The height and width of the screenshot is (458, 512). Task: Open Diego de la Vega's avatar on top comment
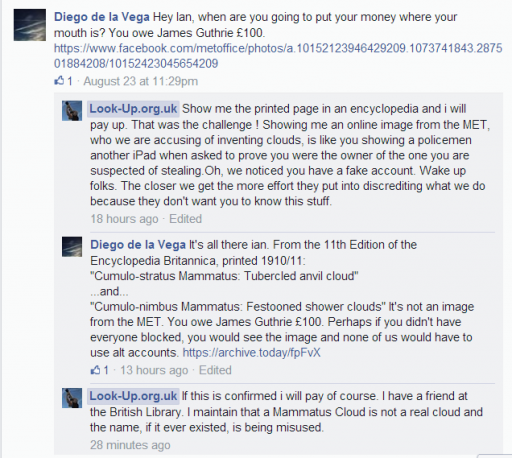click(30, 25)
